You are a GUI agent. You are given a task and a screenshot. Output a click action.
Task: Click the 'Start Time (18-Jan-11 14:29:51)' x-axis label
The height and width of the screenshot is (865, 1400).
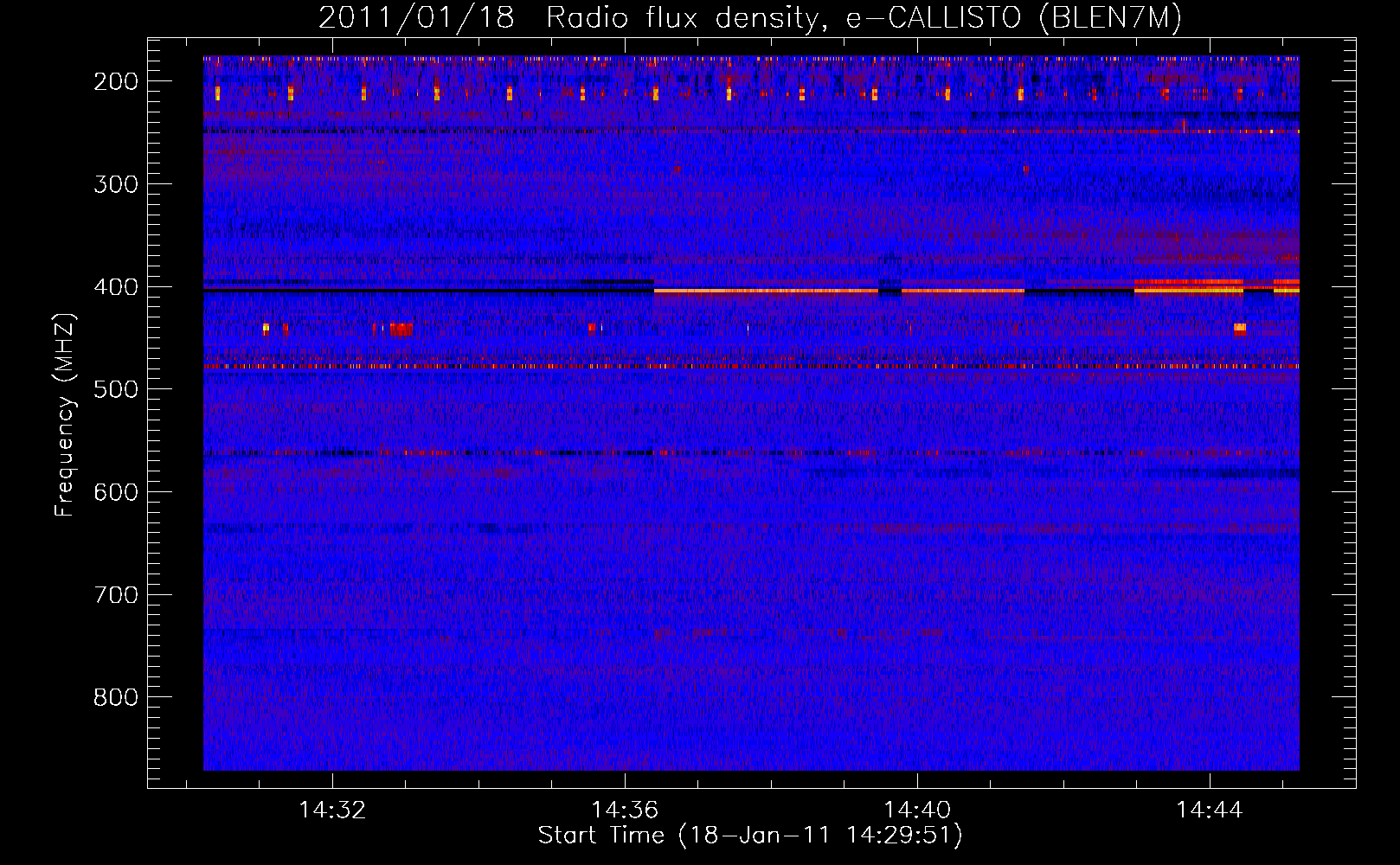pos(750,836)
